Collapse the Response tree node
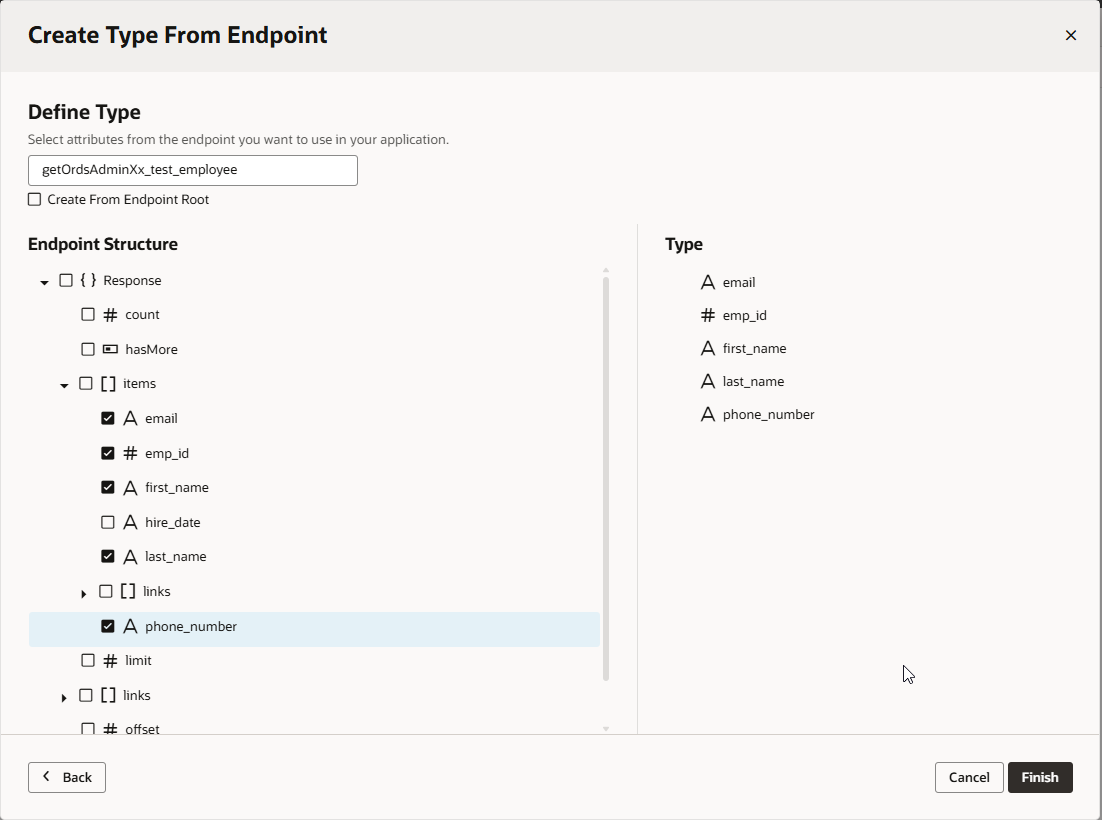The height and width of the screenshot is (820, 1102). (44, 282)
